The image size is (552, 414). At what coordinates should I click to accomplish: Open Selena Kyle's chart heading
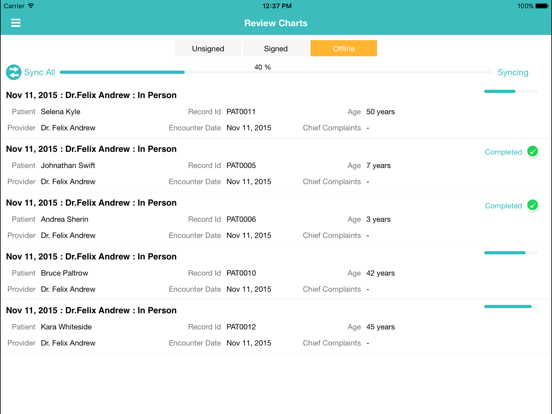pos(91,95)
